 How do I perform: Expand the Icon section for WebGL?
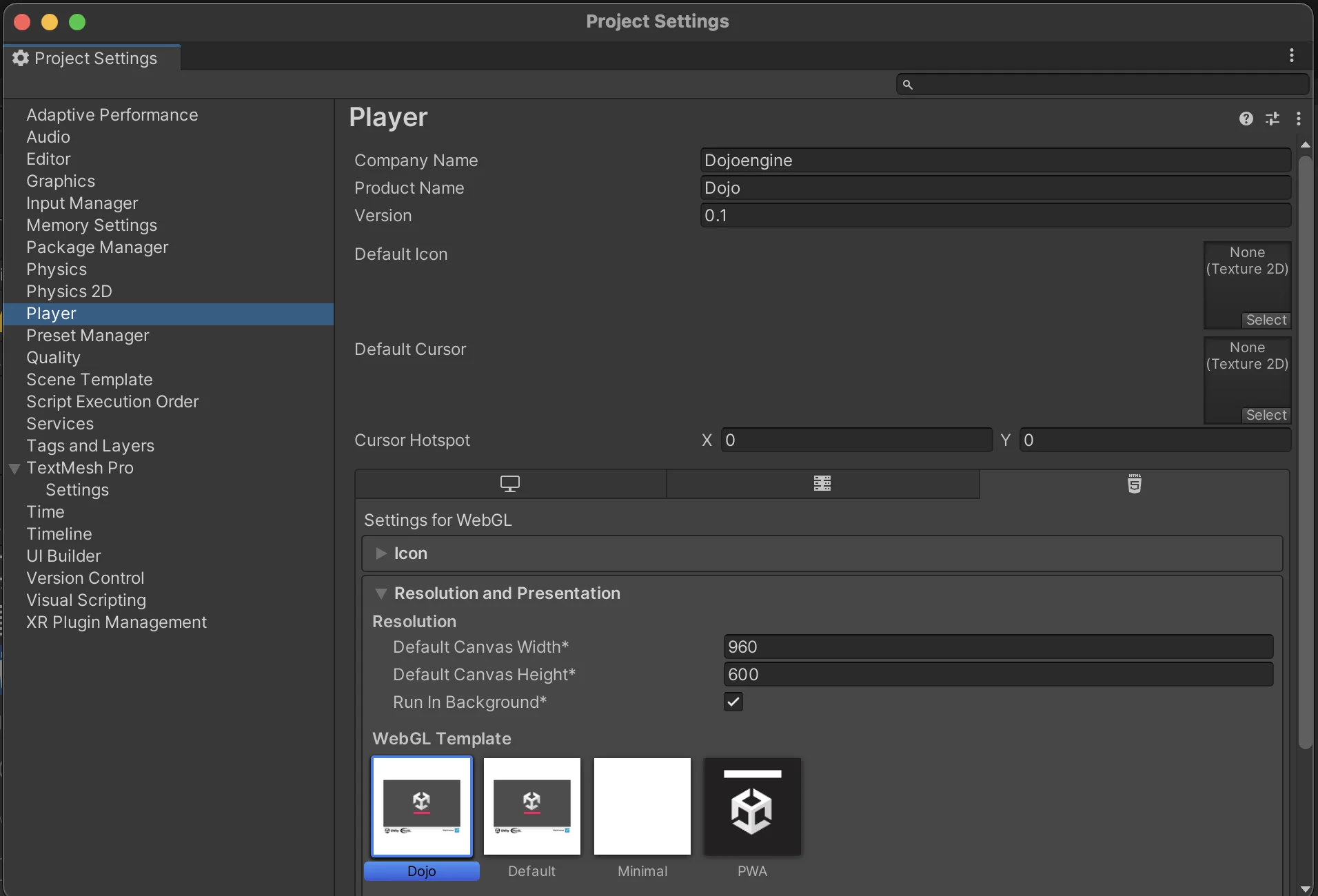[x=382, y=553]
